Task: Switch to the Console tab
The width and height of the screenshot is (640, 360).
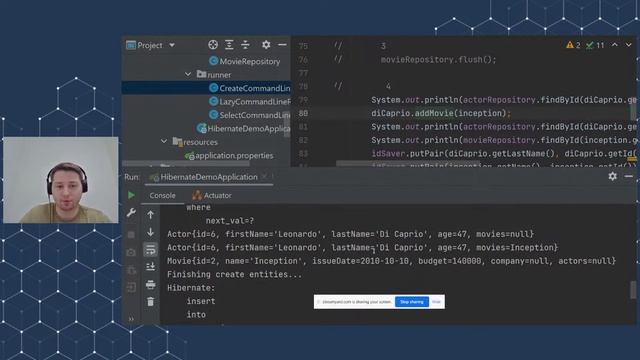Action: point(162,196)
